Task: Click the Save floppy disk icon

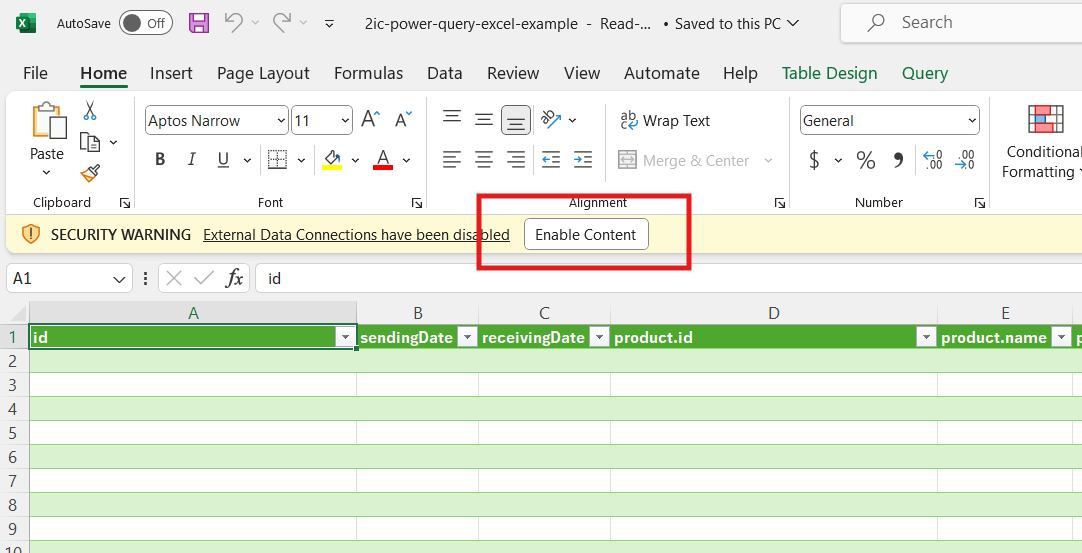Action: pyautogui.click(x=199, y=23)
